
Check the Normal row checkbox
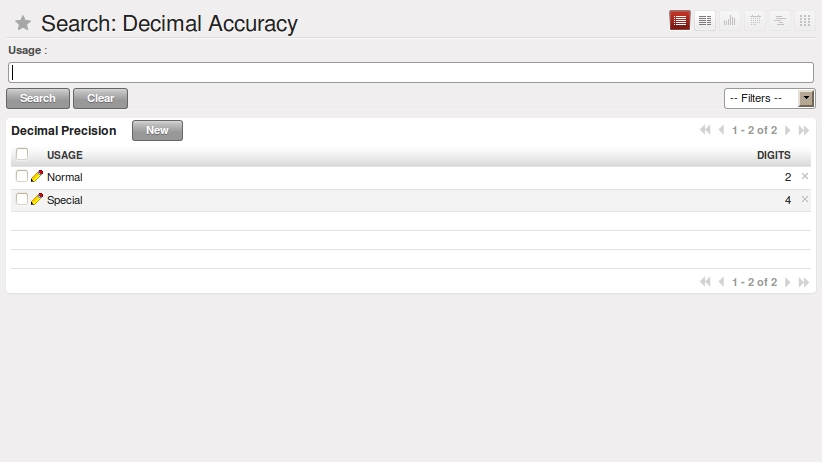[x=22, y=176]
